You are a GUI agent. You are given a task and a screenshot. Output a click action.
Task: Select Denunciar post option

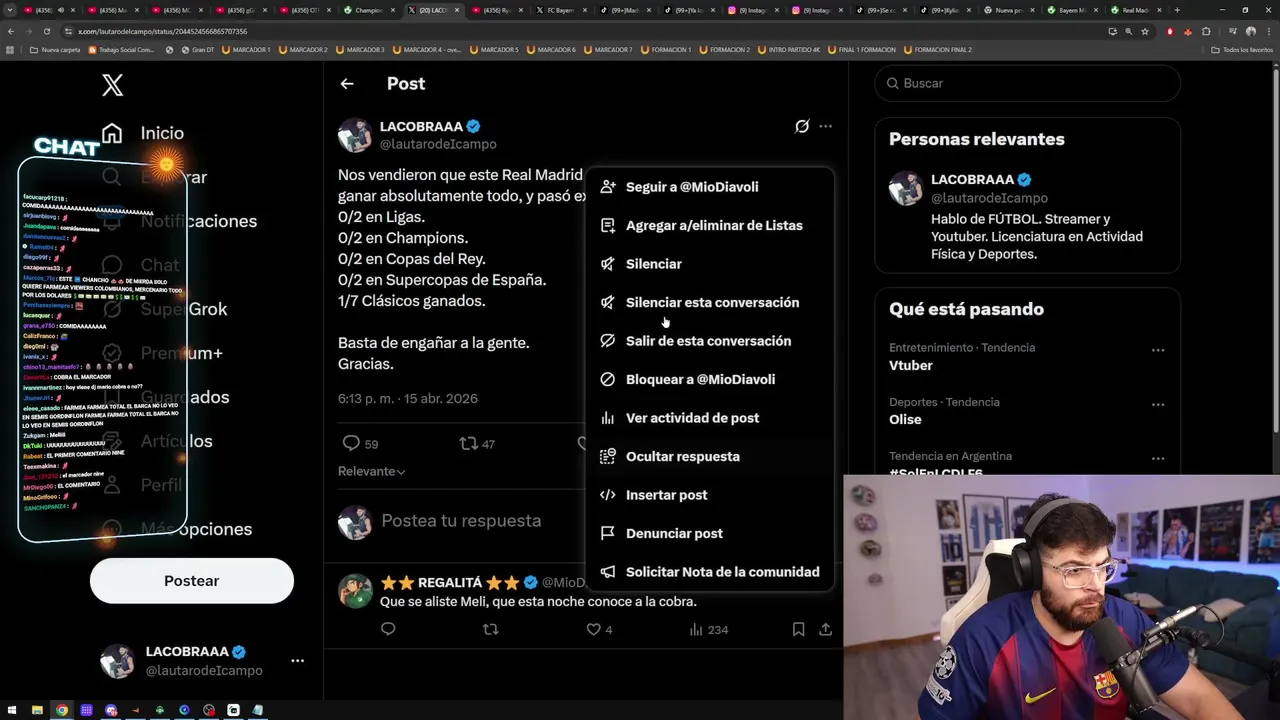(709, 533)
